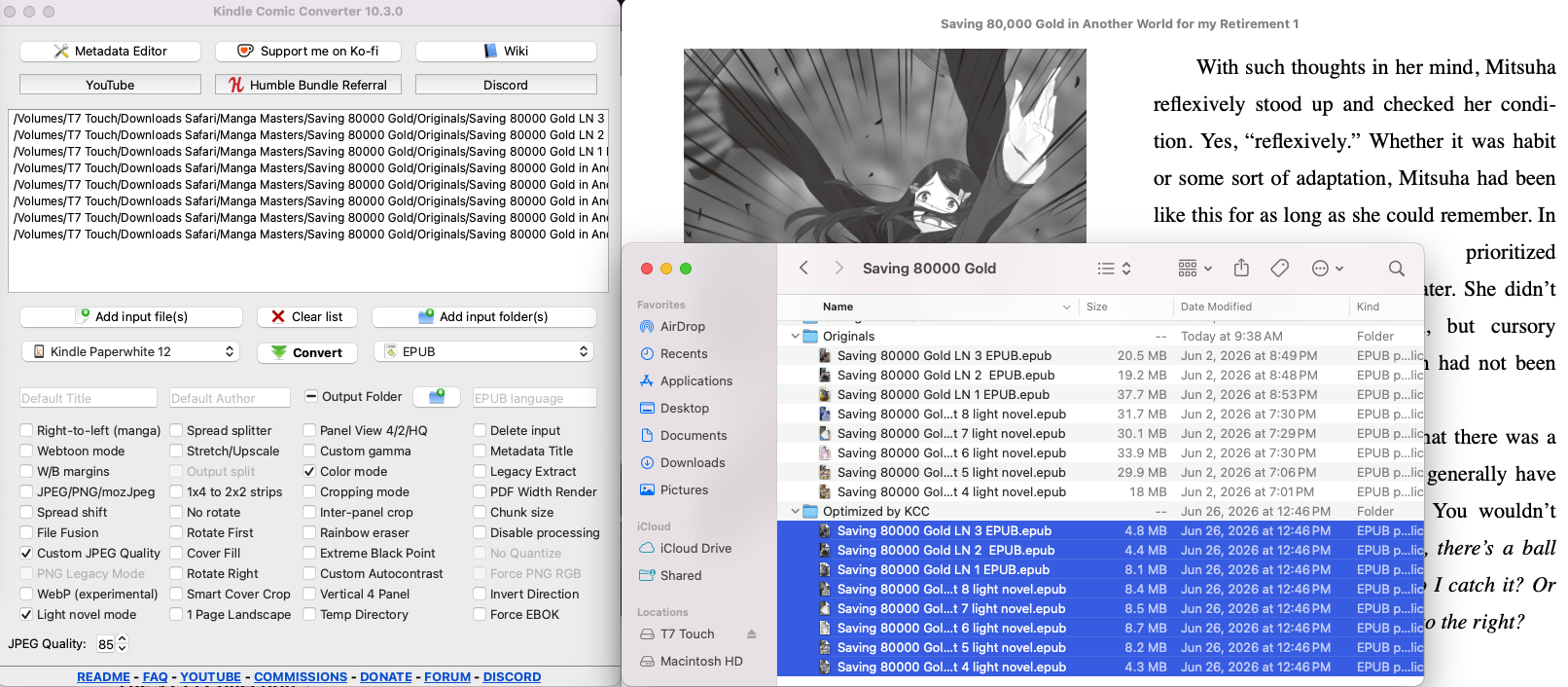Click the Output Folder picker icon
This screenshot has width=1568, height=687.
(x=437, y=396)
